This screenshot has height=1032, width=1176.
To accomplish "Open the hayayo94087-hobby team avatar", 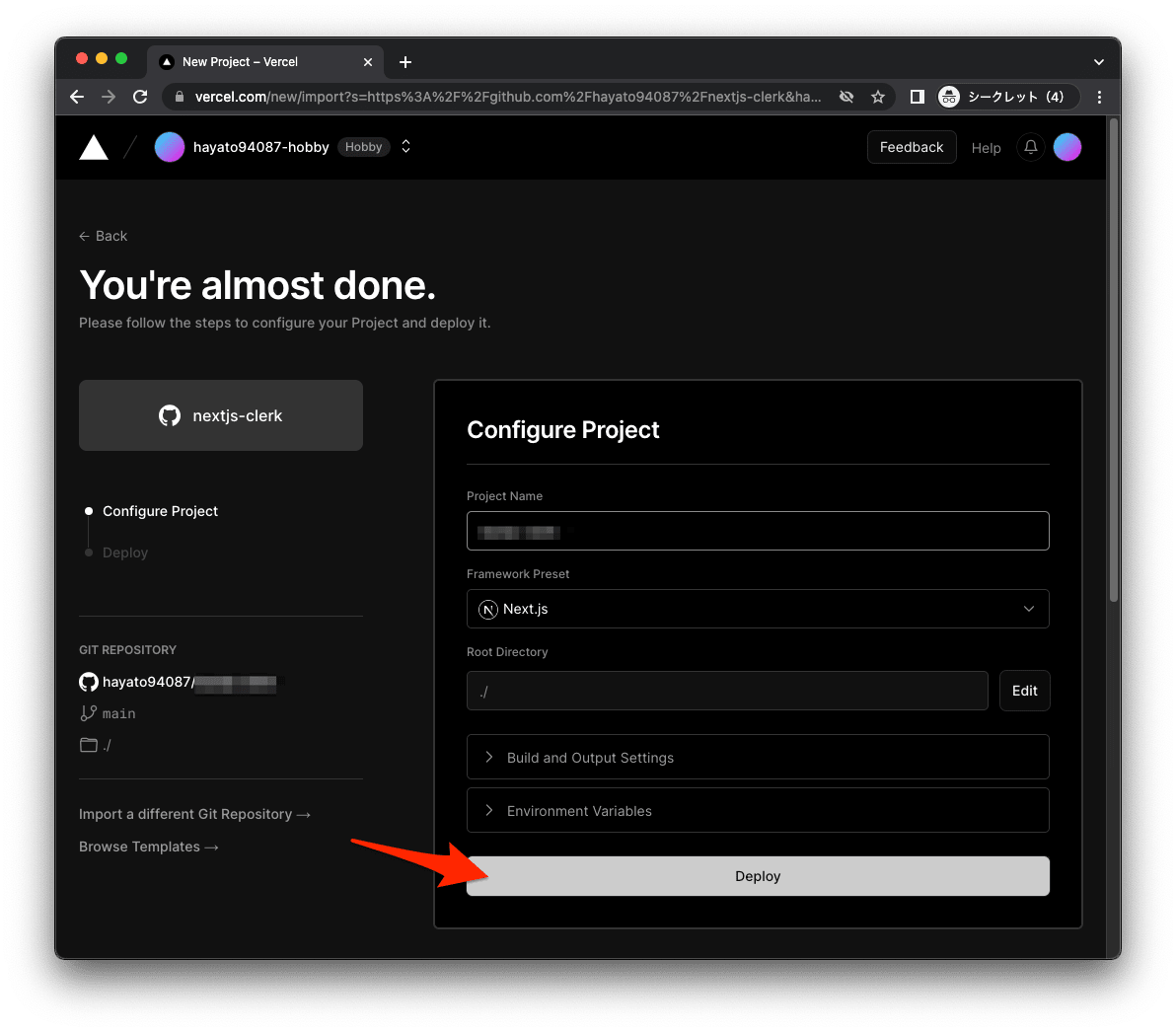I will pos(170,147).
